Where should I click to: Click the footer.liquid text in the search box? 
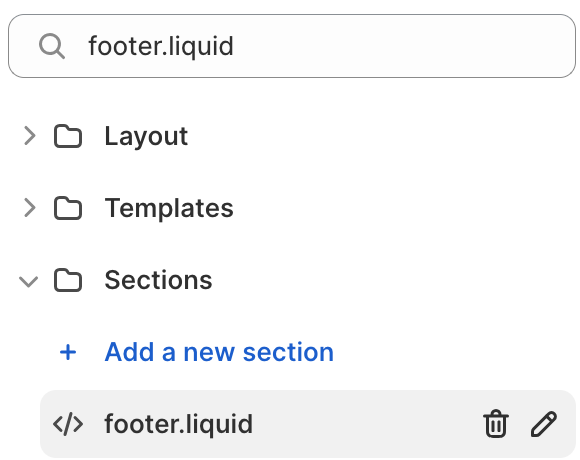(x=161, y=46)
